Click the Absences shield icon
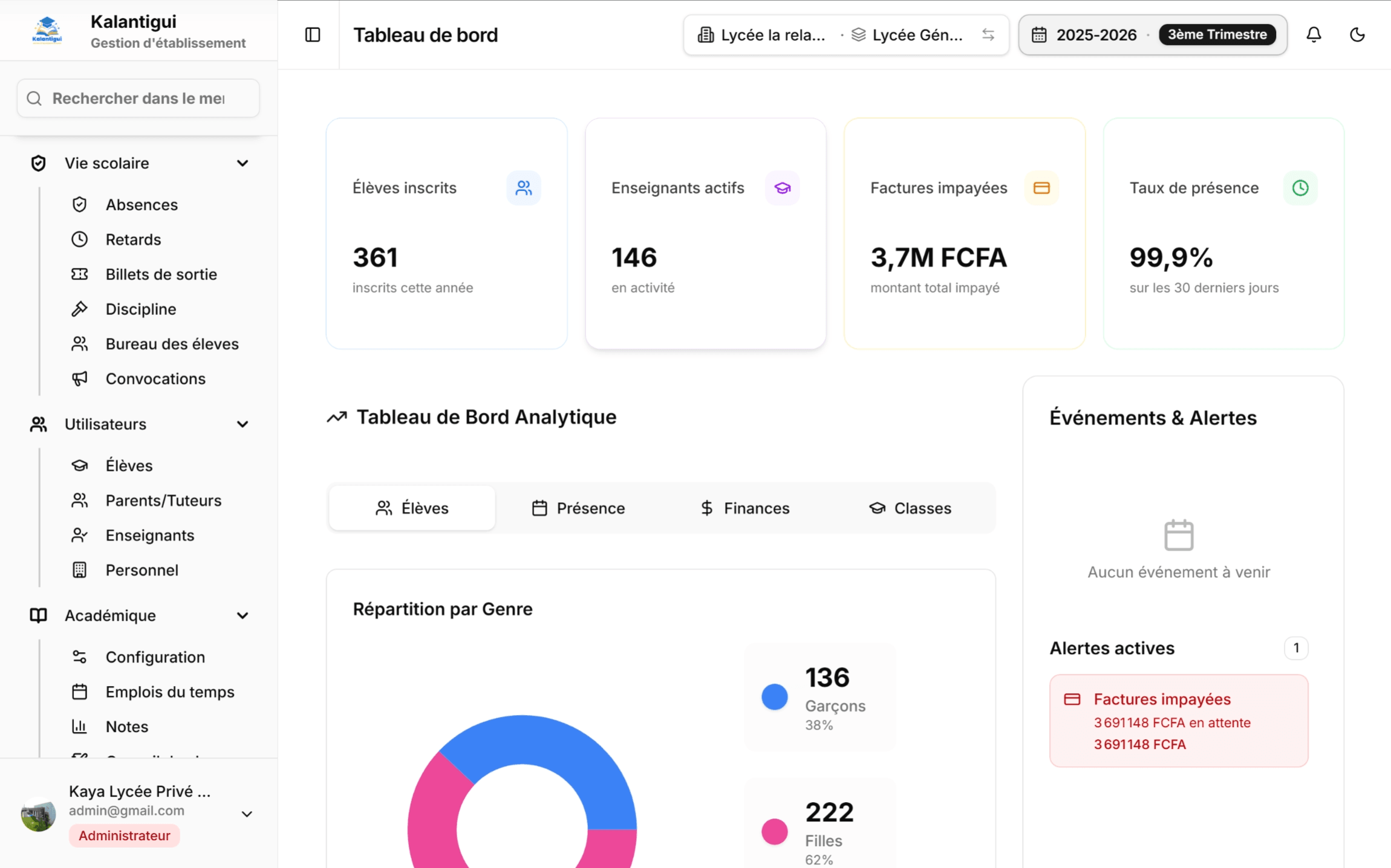 79,205
